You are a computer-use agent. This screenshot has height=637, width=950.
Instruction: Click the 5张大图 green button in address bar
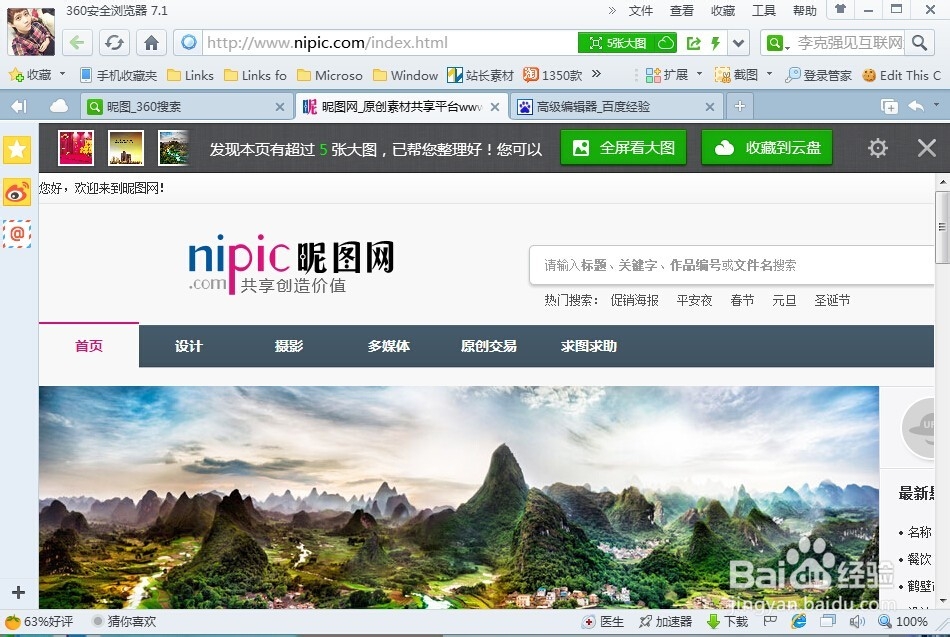coord(626,43)
